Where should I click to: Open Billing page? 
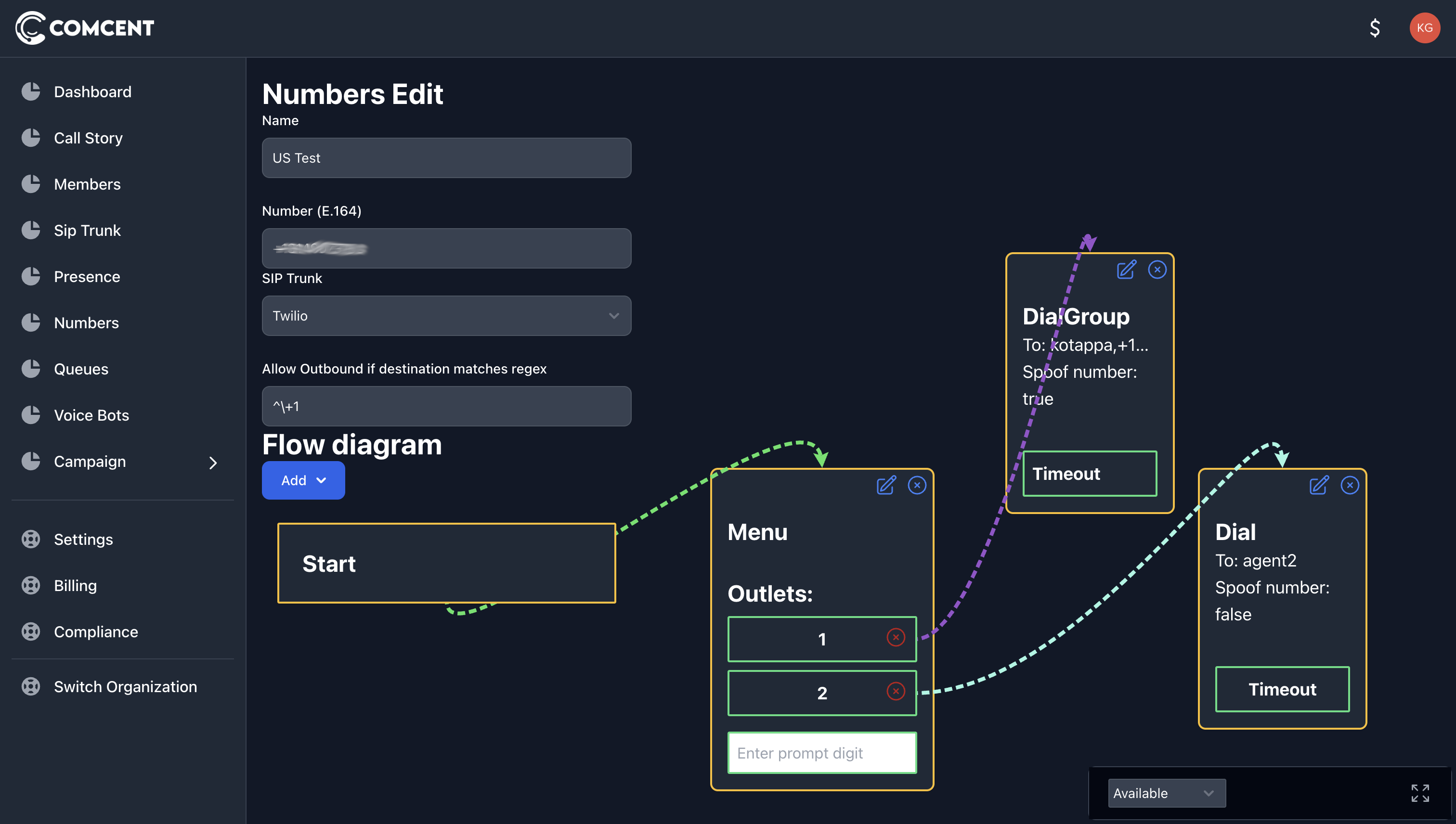coord(75,586)
